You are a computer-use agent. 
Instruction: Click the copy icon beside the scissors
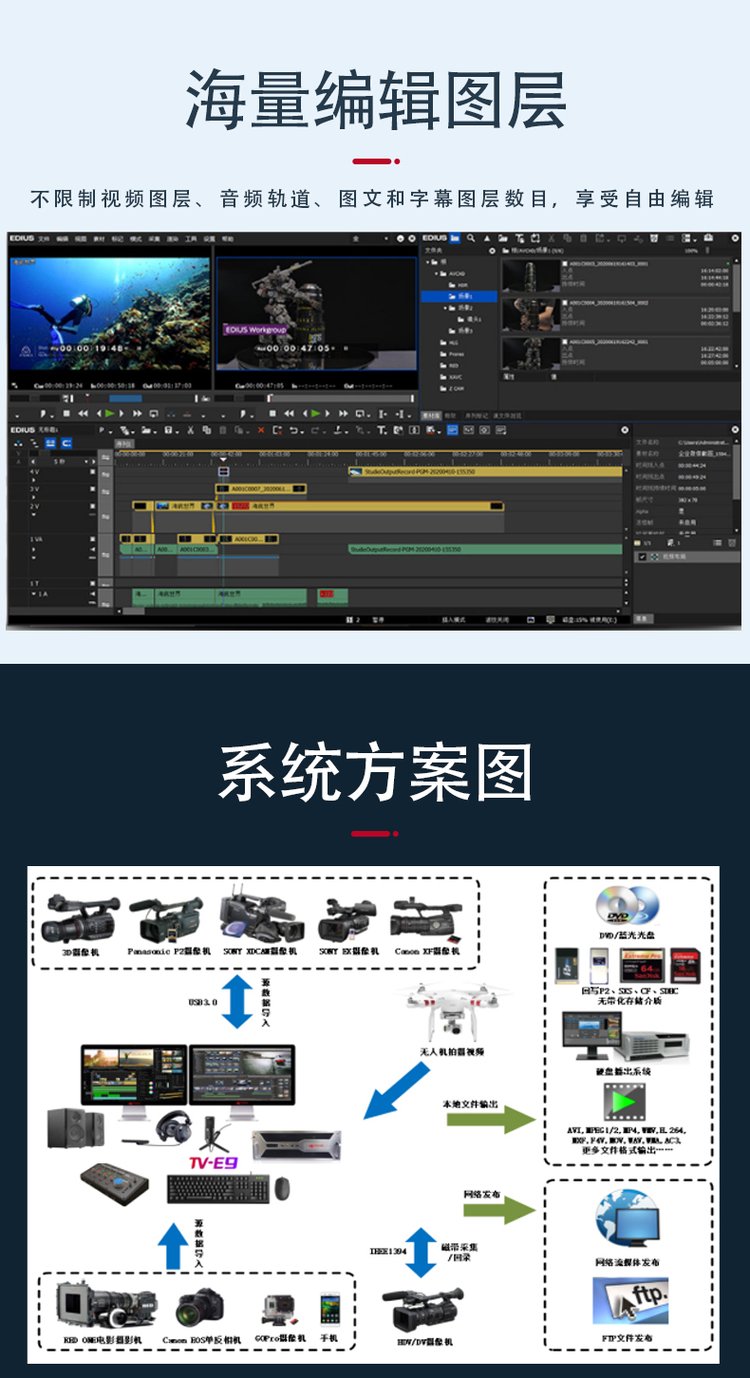tap(206, 430)
